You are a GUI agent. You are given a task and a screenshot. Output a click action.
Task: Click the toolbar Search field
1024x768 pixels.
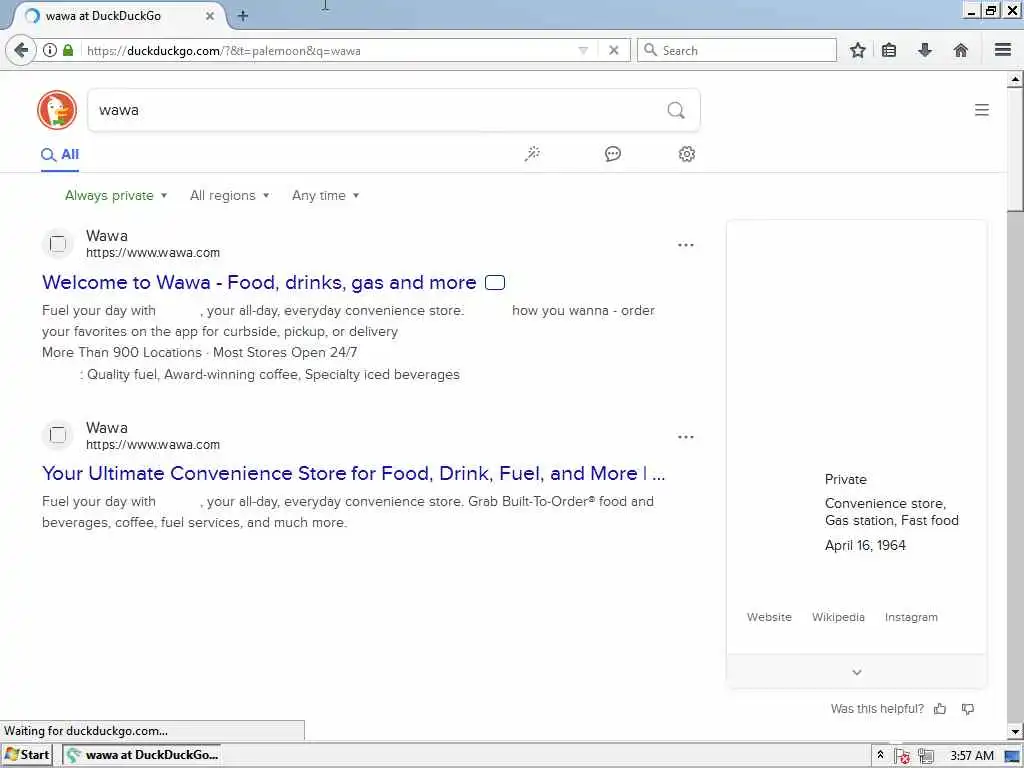[x=737, y=50]
